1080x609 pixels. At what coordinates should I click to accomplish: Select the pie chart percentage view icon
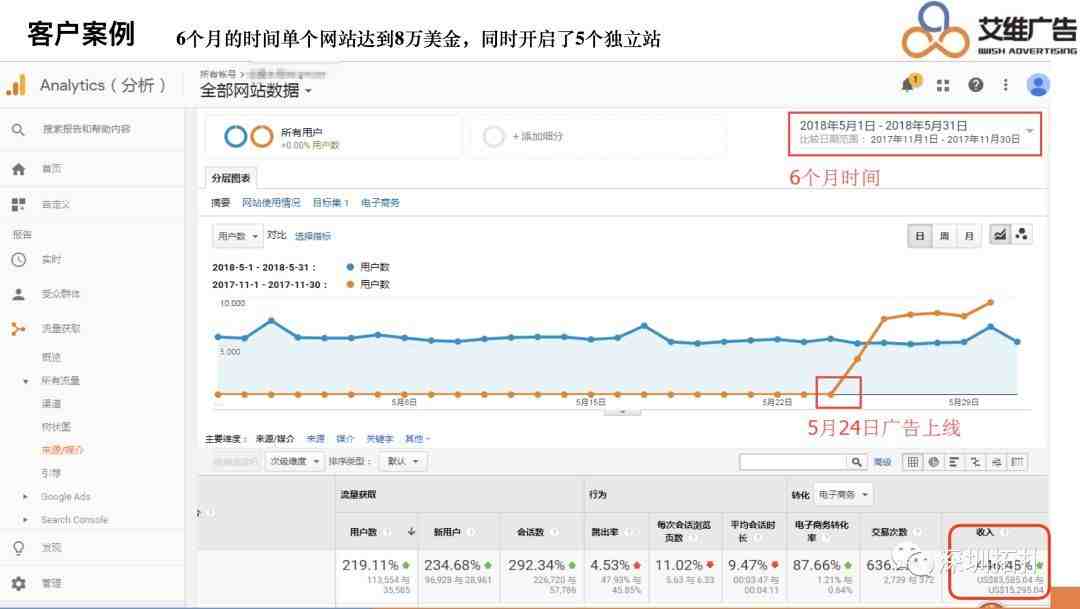click(x=933, y=462)
